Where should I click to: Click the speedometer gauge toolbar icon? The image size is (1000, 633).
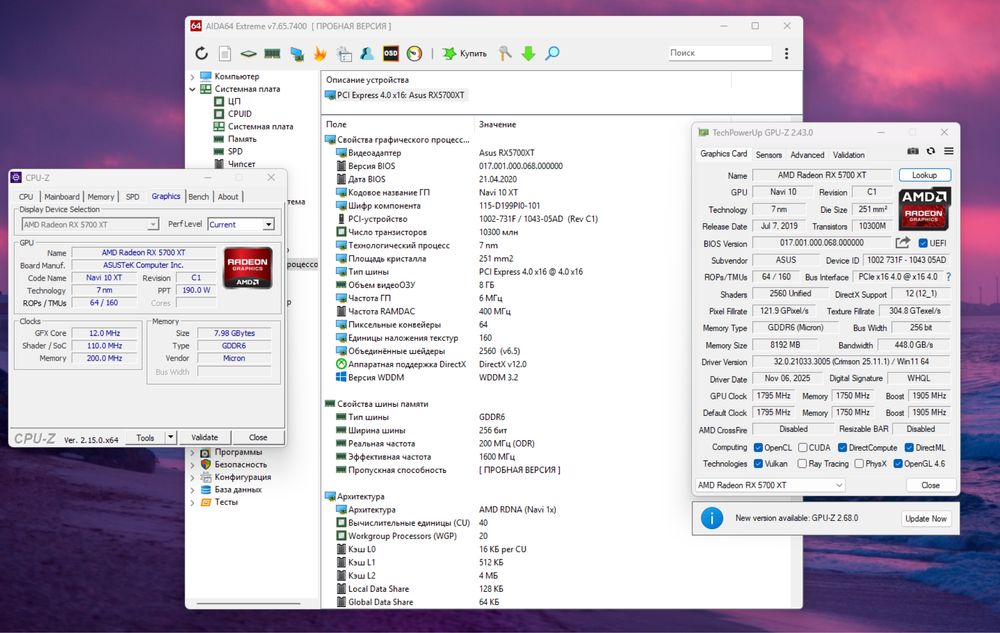coord(415,54)
